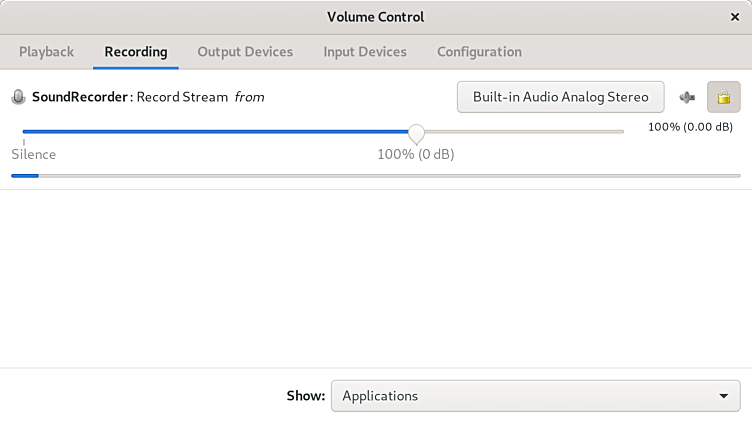752x423 pixels.
Task: Click the peak level meter bar
Action: coord(376,175)
